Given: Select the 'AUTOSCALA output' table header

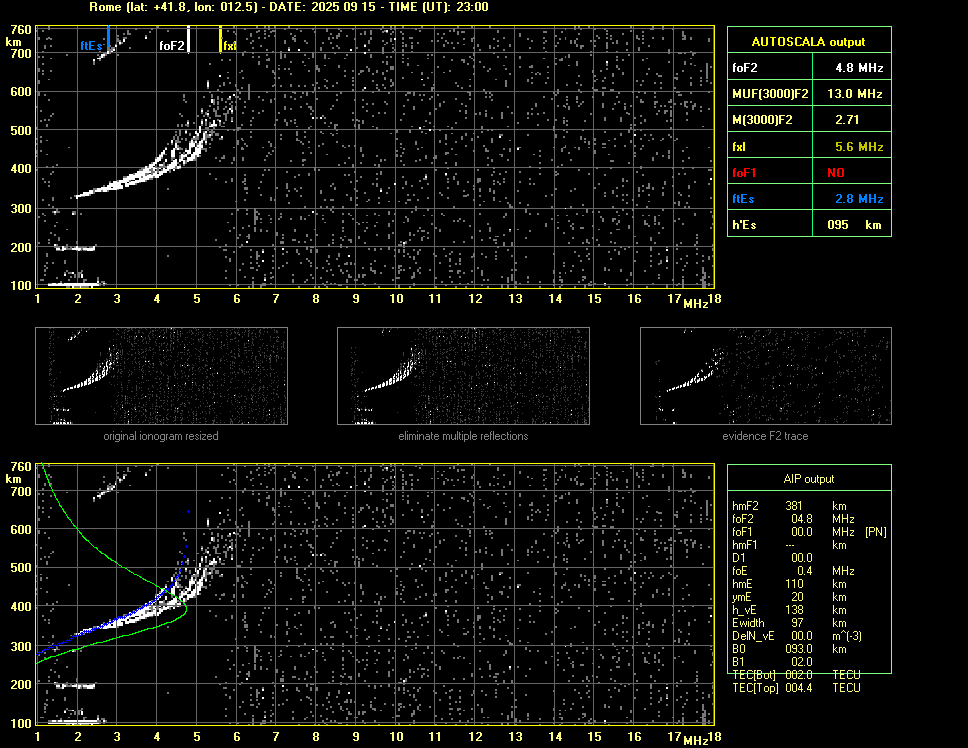Looking at the screenshot, I should [x=809, y=42].
